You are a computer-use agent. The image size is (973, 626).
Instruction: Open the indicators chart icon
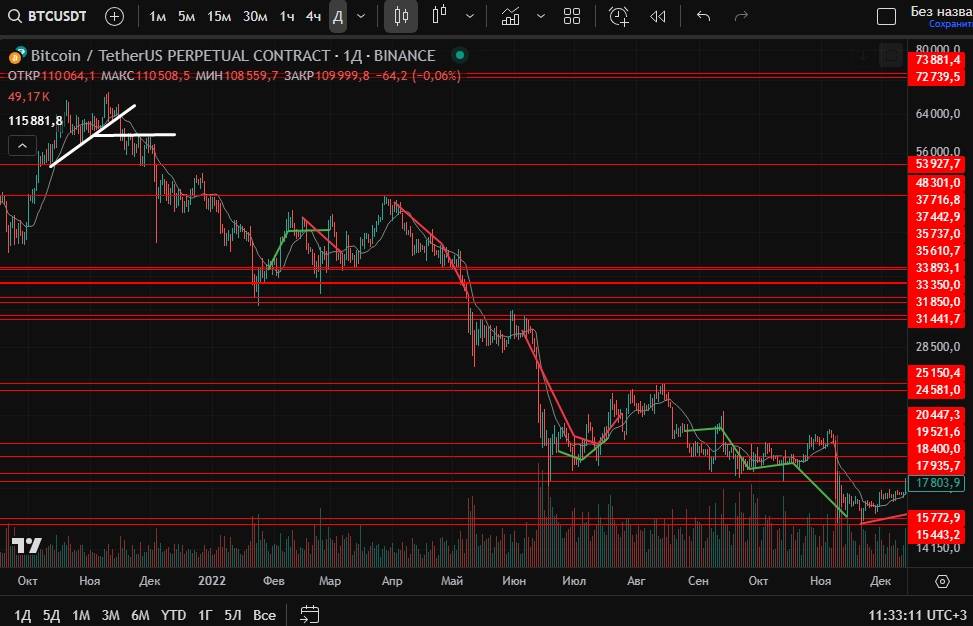tap(511, 16)
